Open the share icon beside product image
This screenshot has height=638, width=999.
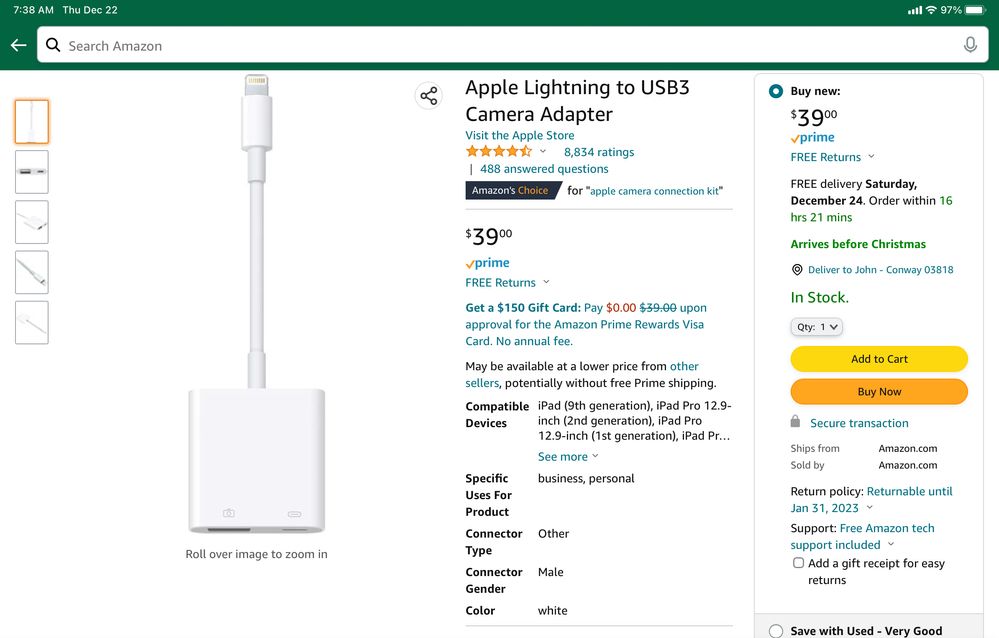[429, 96]
